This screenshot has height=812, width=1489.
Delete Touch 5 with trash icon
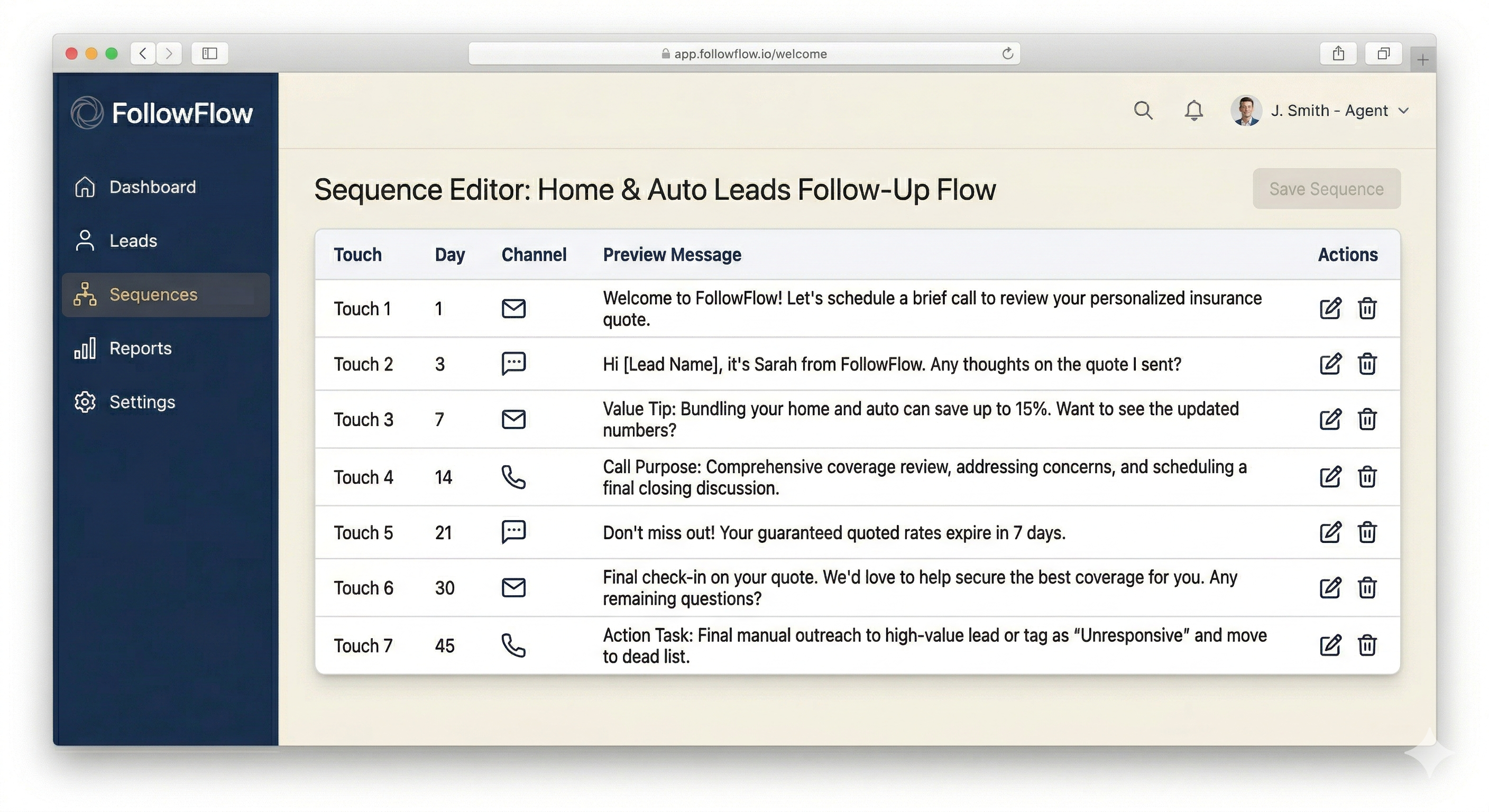(x=1367, y=532)
